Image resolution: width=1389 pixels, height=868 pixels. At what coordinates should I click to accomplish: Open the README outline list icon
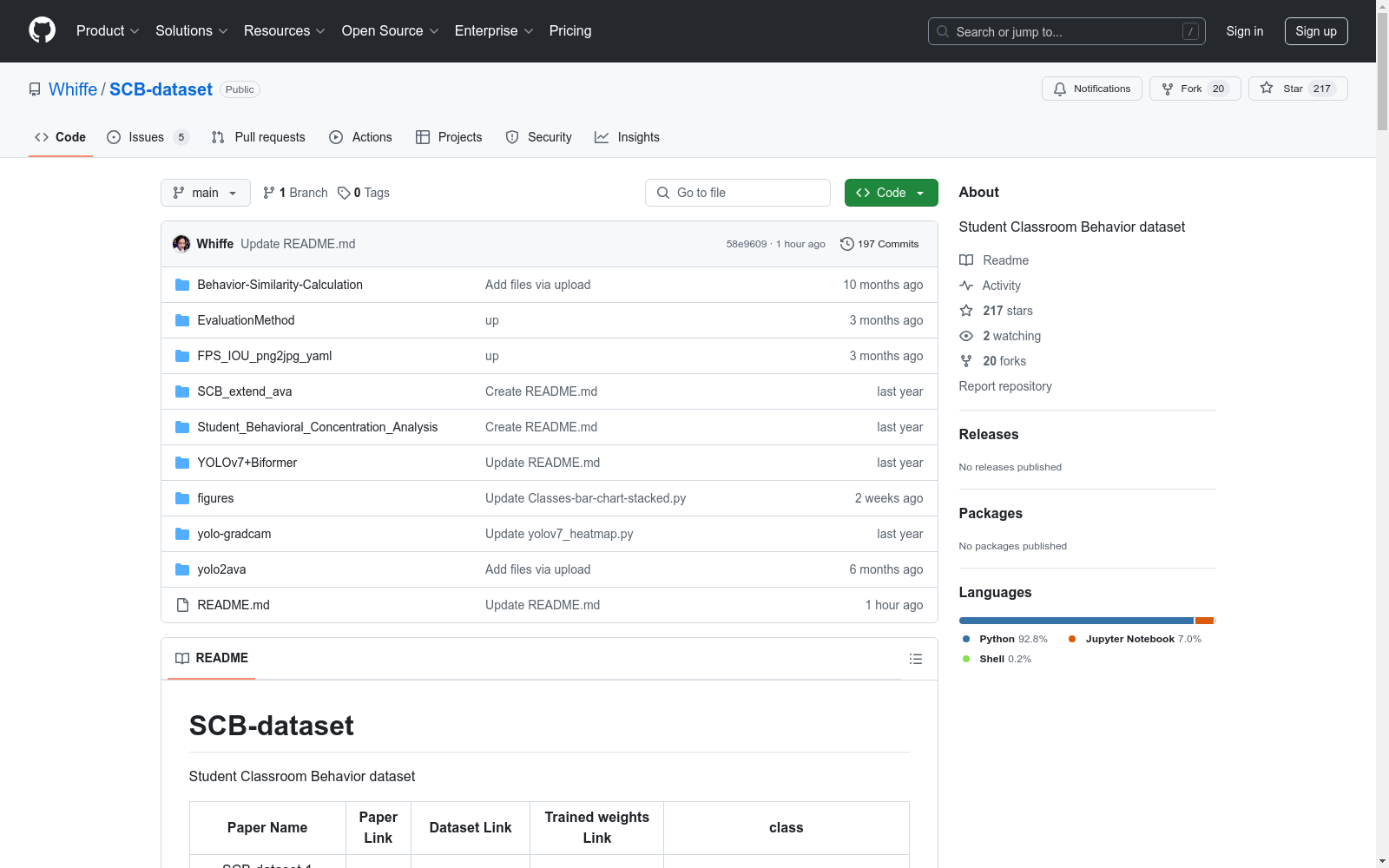tap(915, 659)
